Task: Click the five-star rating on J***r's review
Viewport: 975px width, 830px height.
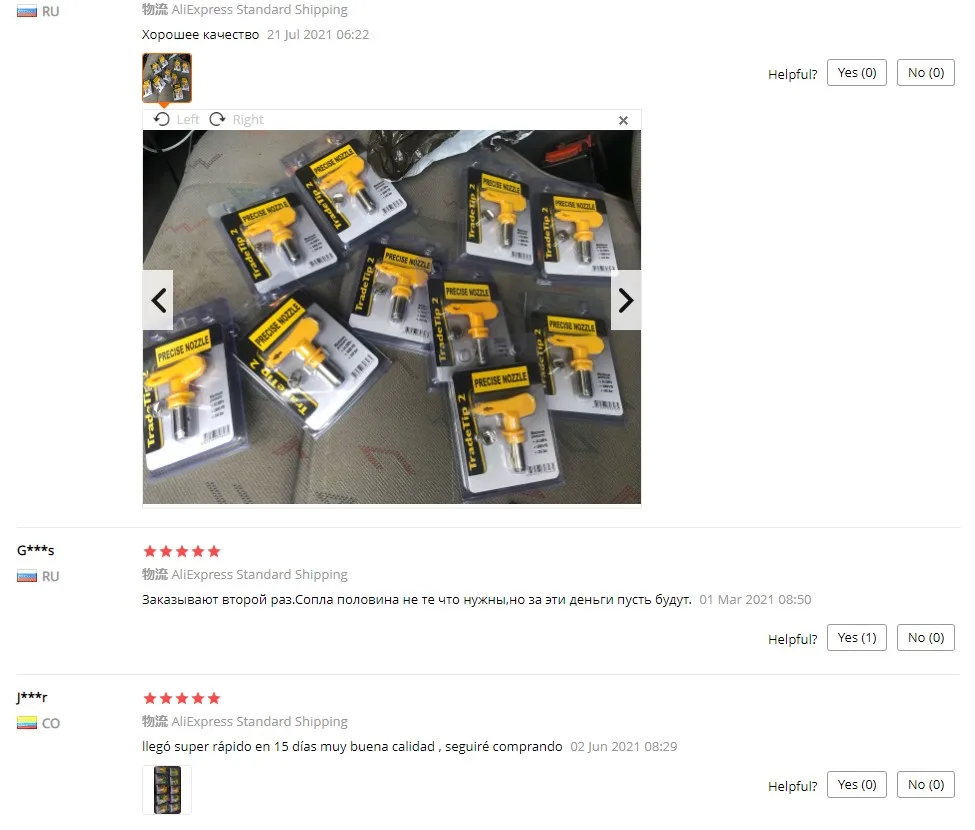Action: pos(182,698)
